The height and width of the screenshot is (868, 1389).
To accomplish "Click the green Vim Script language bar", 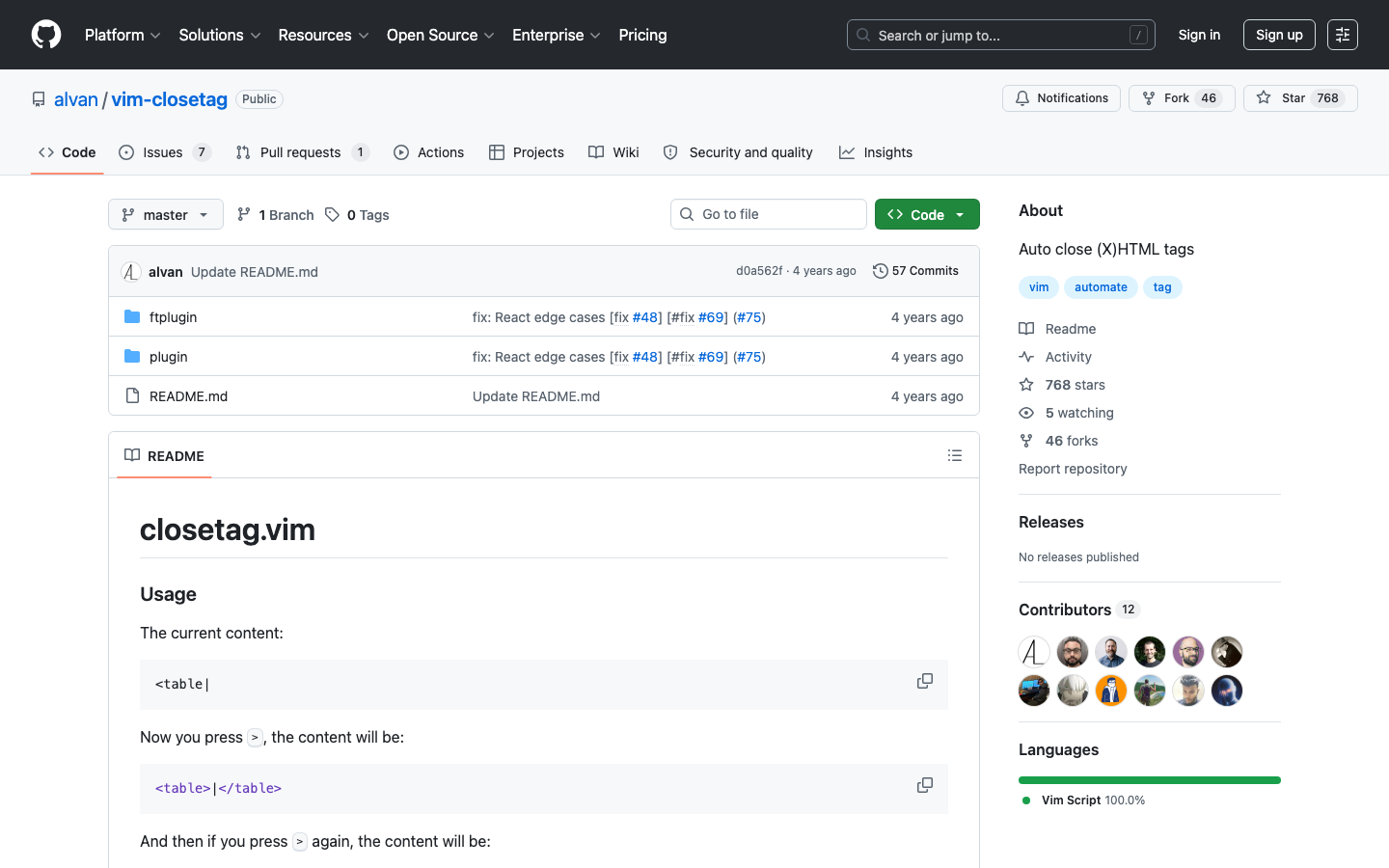I will [1150, 780].
